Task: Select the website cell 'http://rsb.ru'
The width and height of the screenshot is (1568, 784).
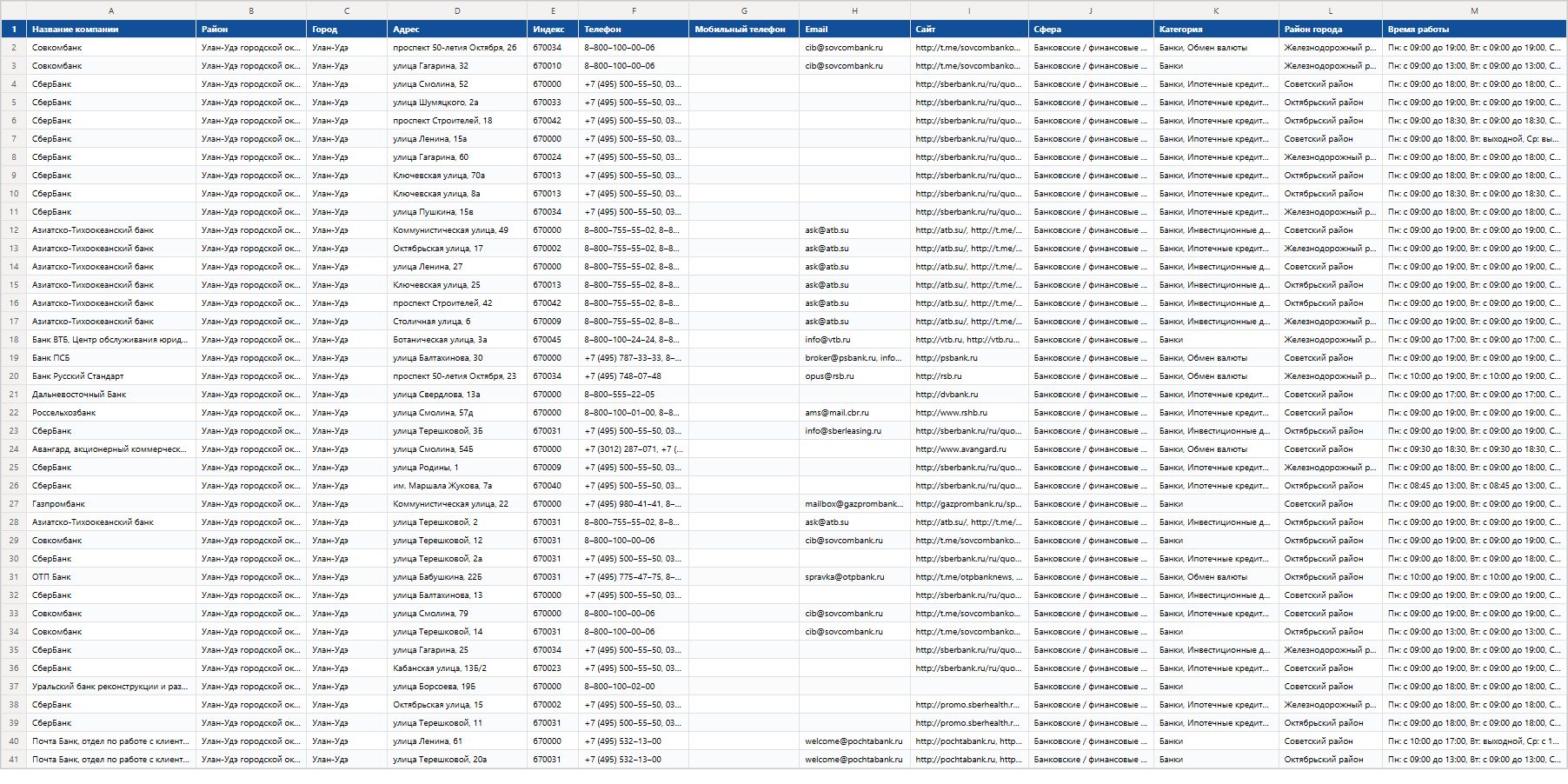Action: click(969, 376)
